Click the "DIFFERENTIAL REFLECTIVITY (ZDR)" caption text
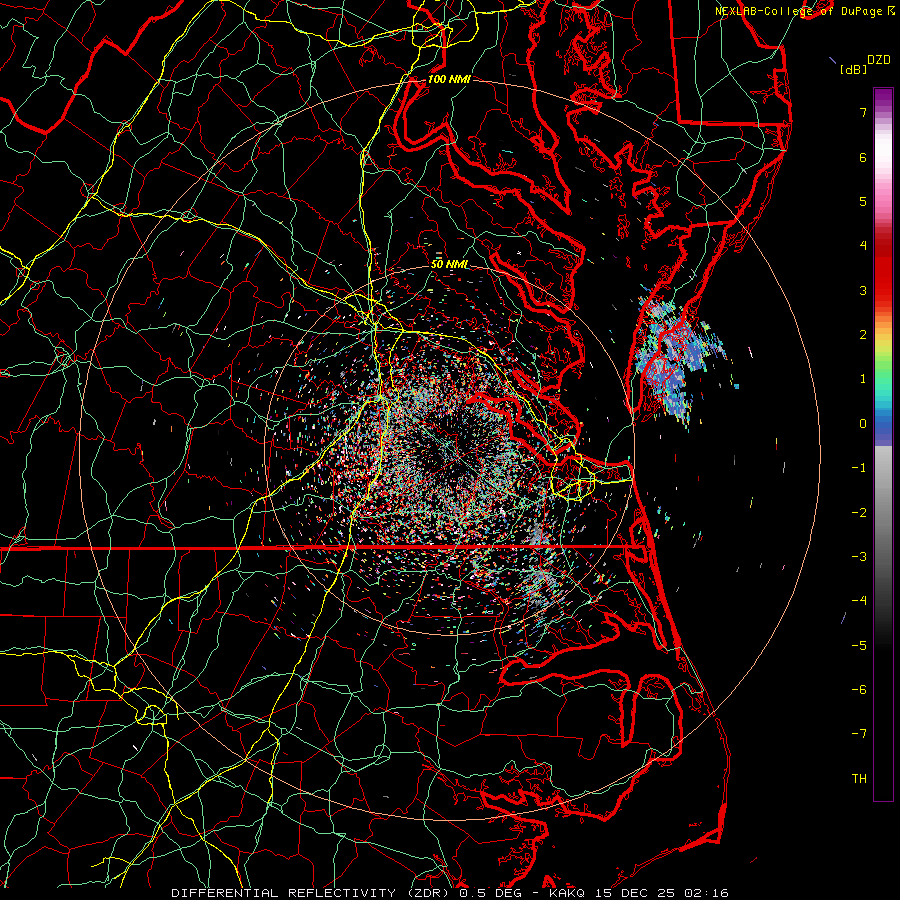Image resolution: width=900 pixels, height=900 pixels. [x=312, y=893]
